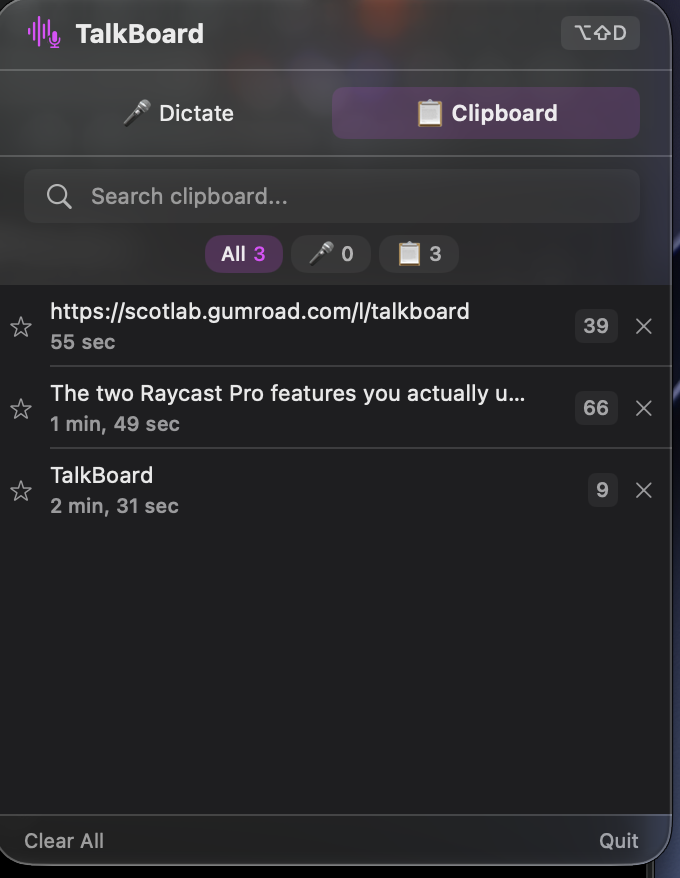
Task: Remove the TalkBoard text entry
Action: [x=644, y=491]
